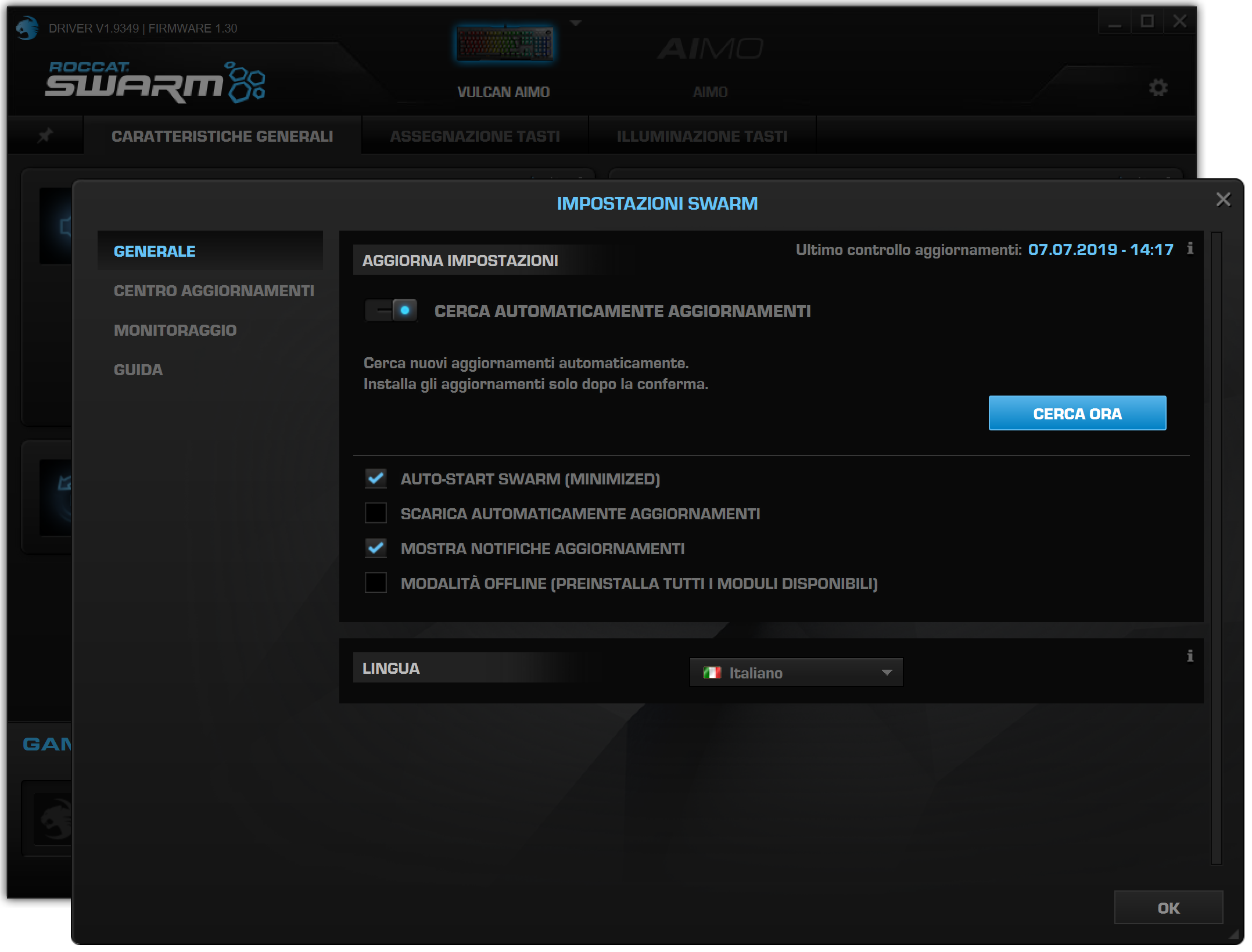This screenshot has width=1252, height=952.
Task: Click the Roccat logo icon in the title bar
Action: pos(27,28)
